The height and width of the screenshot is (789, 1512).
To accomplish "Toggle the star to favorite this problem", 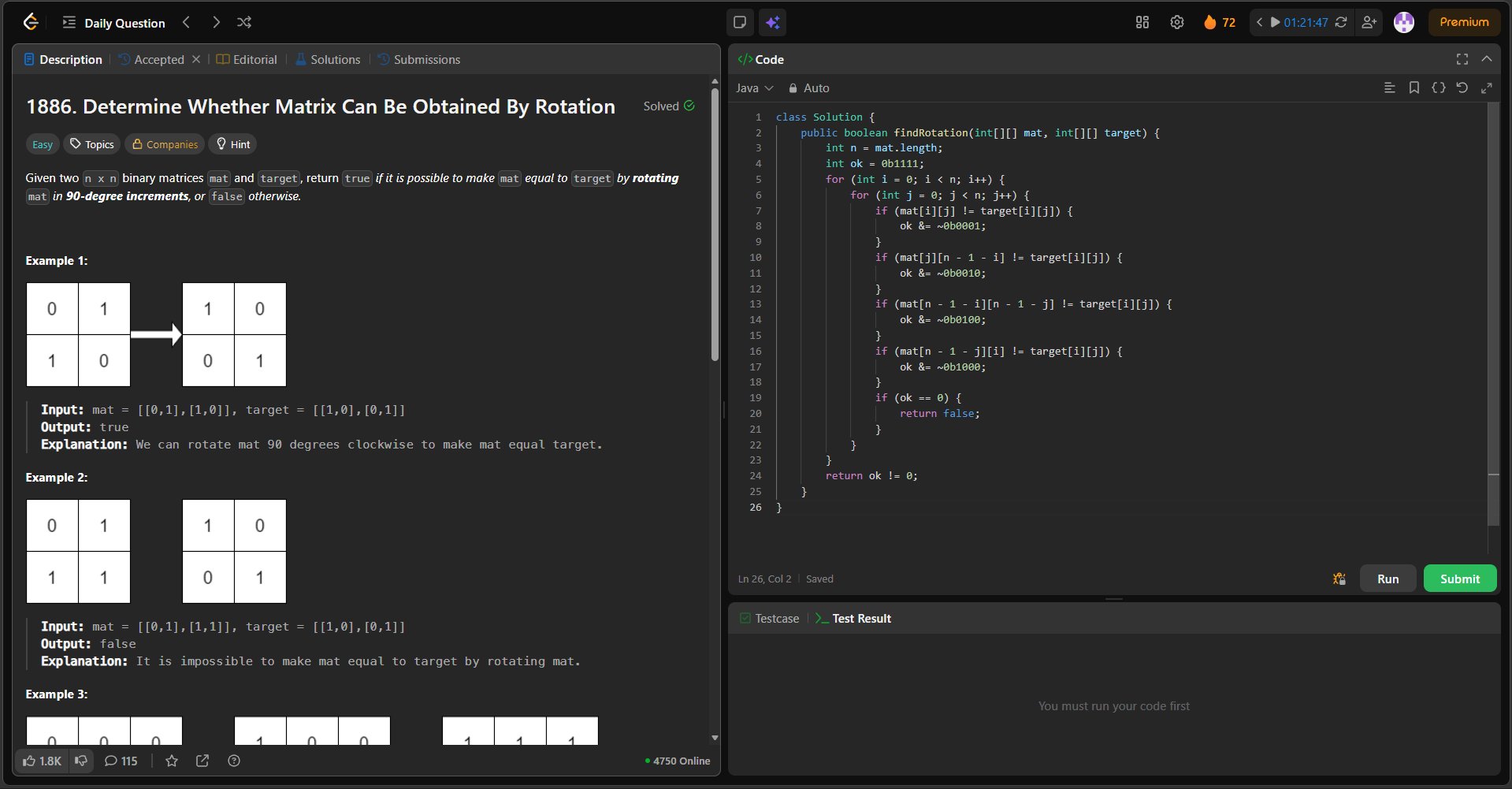I will (x=172, y=761).
